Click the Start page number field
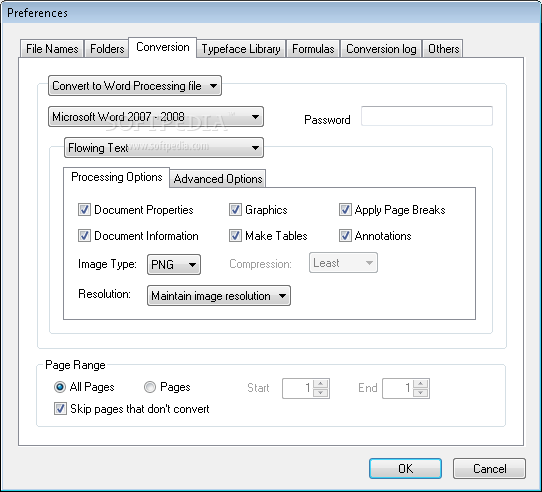Image resolution: width=542 pixels, height=492 pixels. (298, 388)
